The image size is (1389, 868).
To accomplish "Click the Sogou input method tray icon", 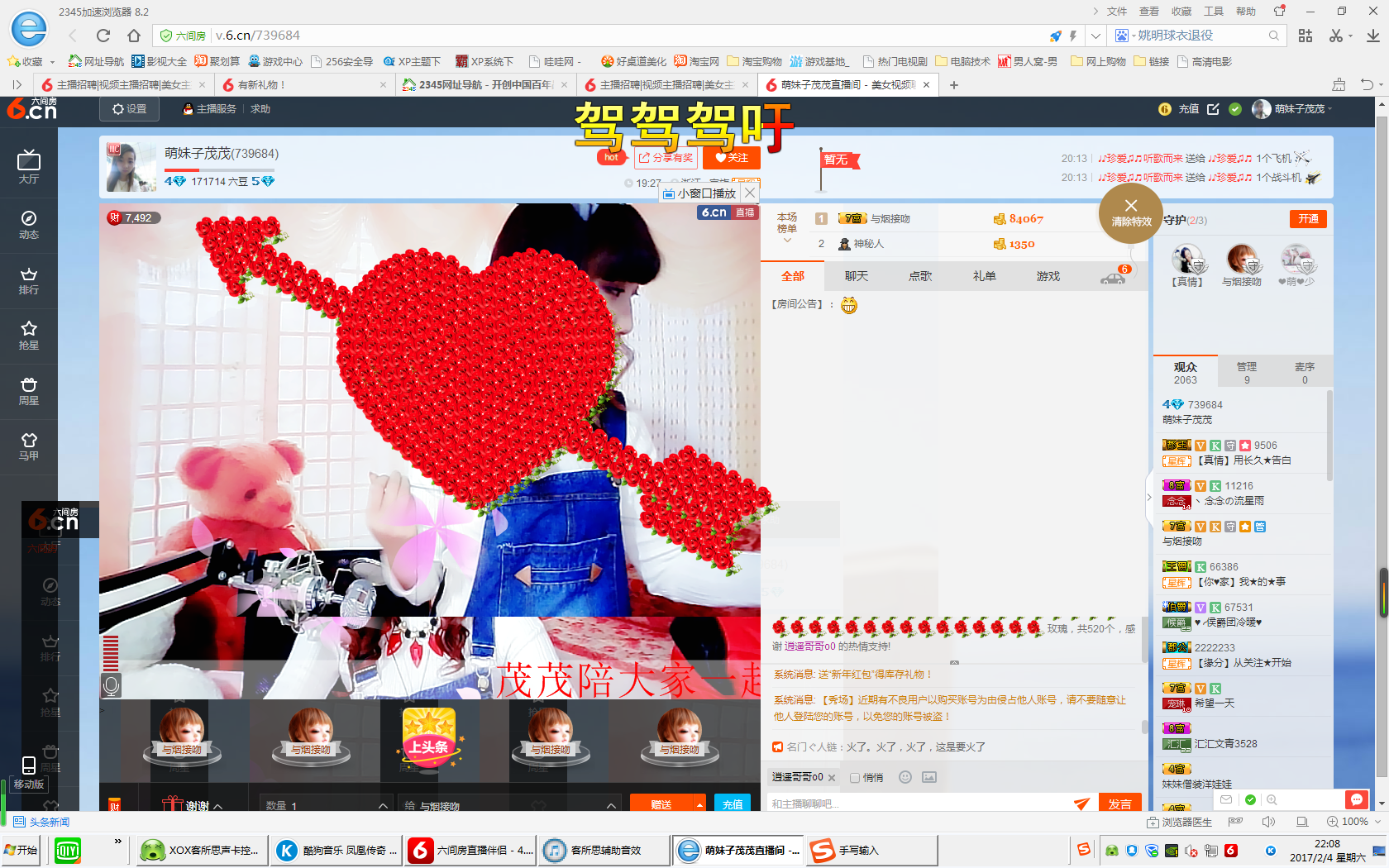I will (x=1084, y=850).
